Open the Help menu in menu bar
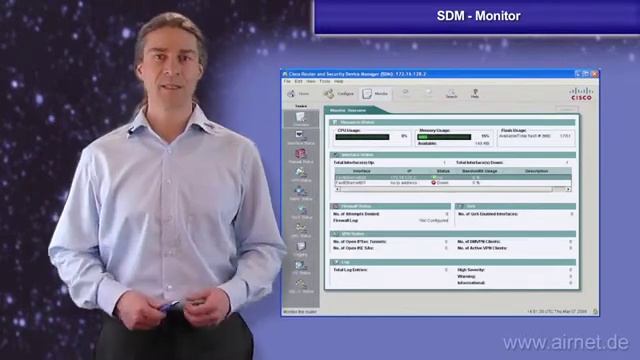Screen dimensions: 640x360 tap(339, 81)
